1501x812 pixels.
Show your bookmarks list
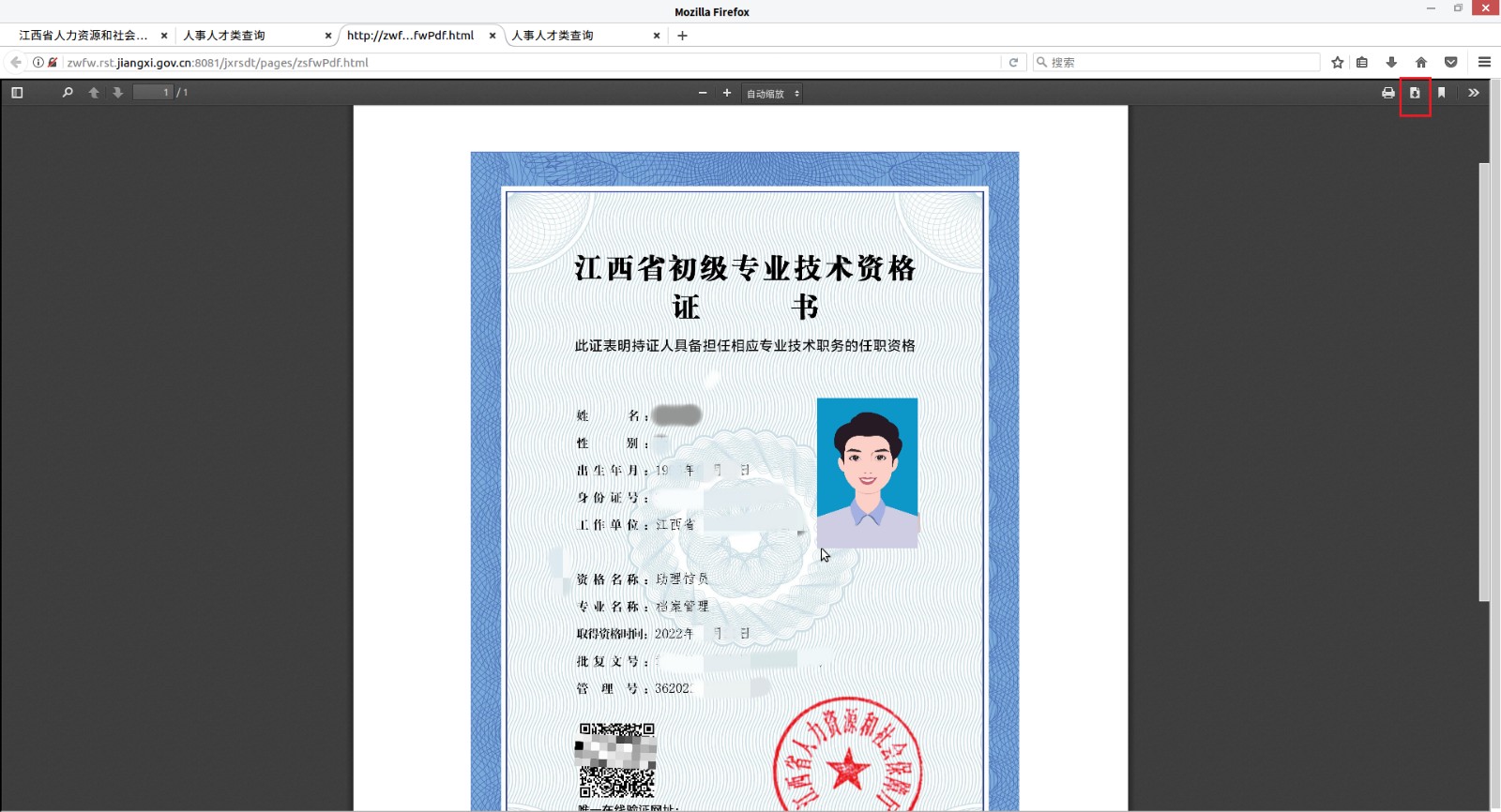tap(1362, 63)
